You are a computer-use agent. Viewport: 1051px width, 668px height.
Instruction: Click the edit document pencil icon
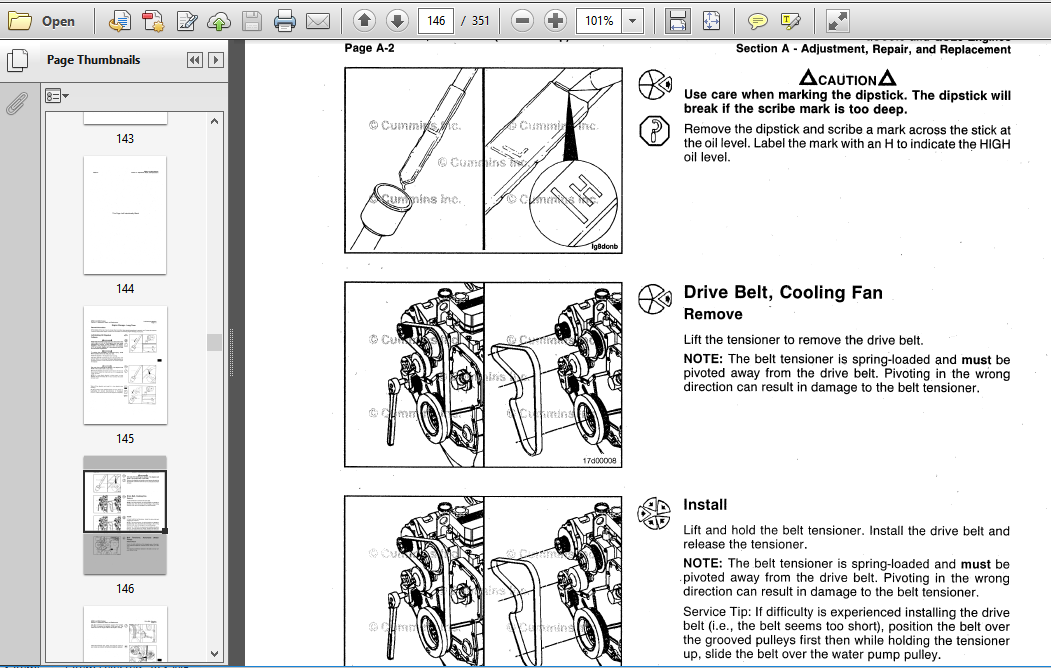click(186, 21)
